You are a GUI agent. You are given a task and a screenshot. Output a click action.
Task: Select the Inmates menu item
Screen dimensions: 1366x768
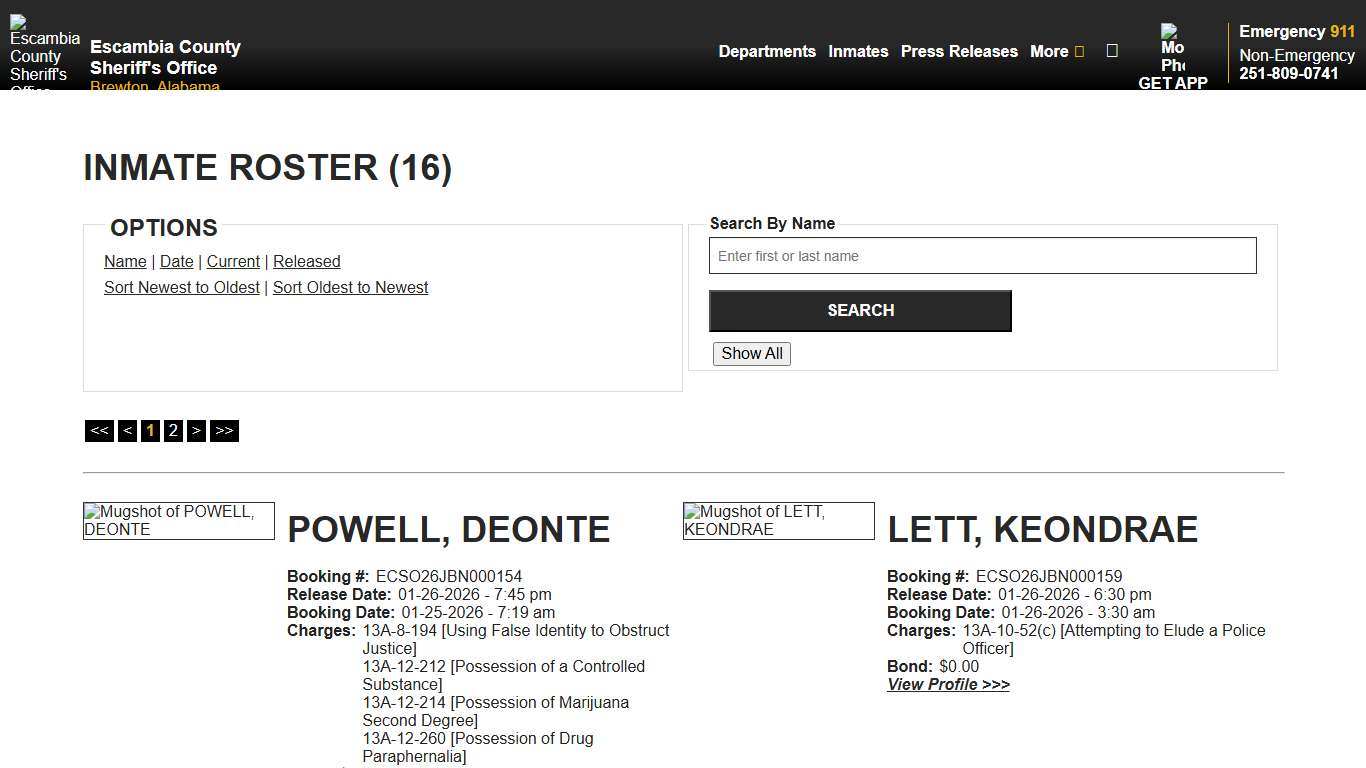(x=858, y=51)
